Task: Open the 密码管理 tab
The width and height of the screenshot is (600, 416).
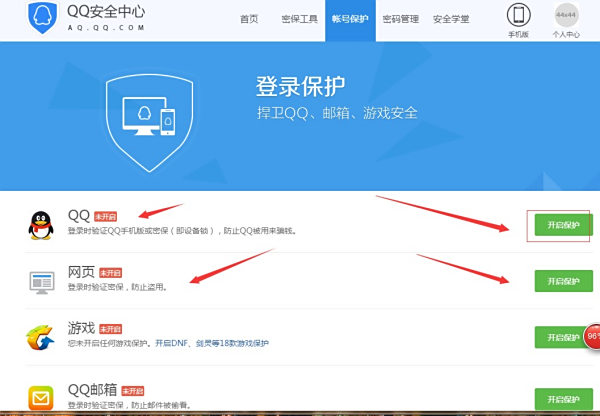Action: pos(401,19)
